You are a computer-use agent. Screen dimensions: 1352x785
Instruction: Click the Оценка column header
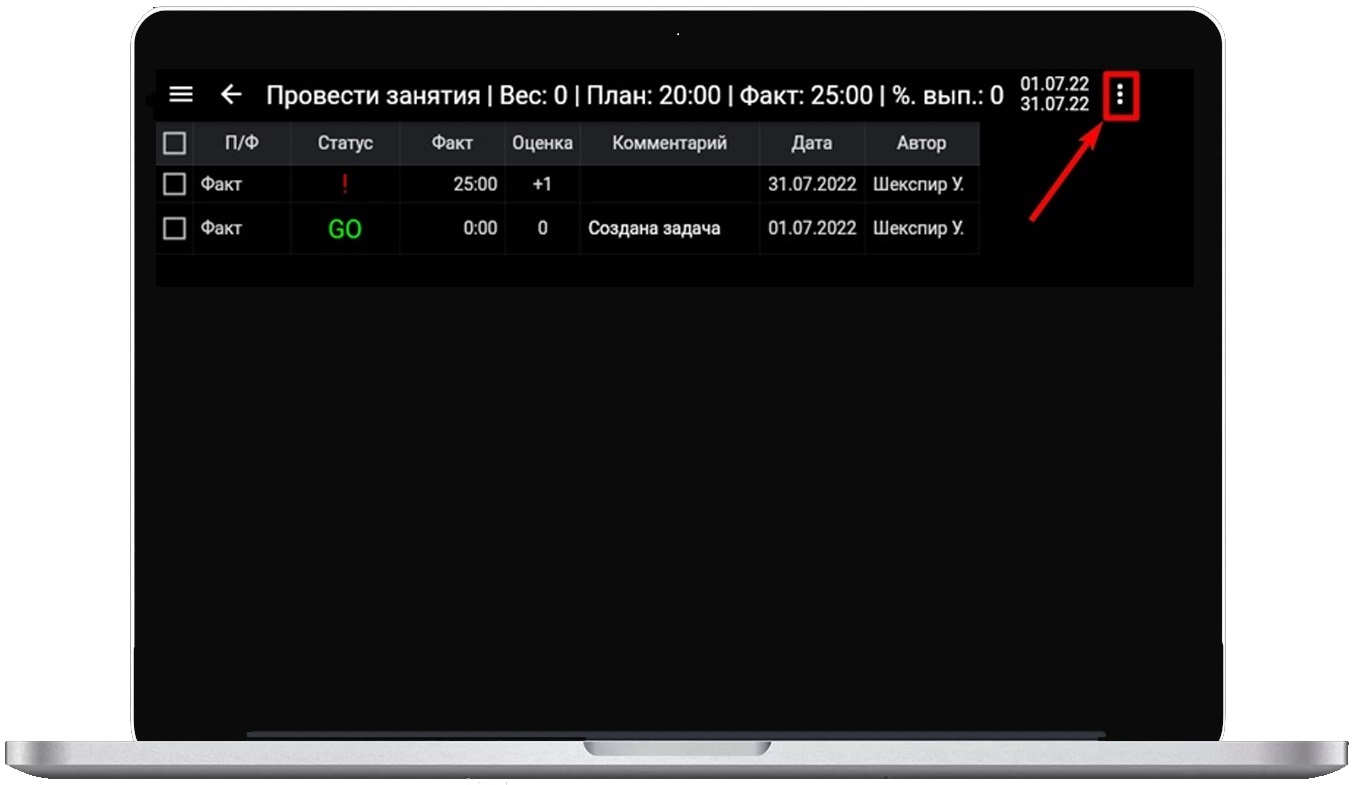(542, 143)
